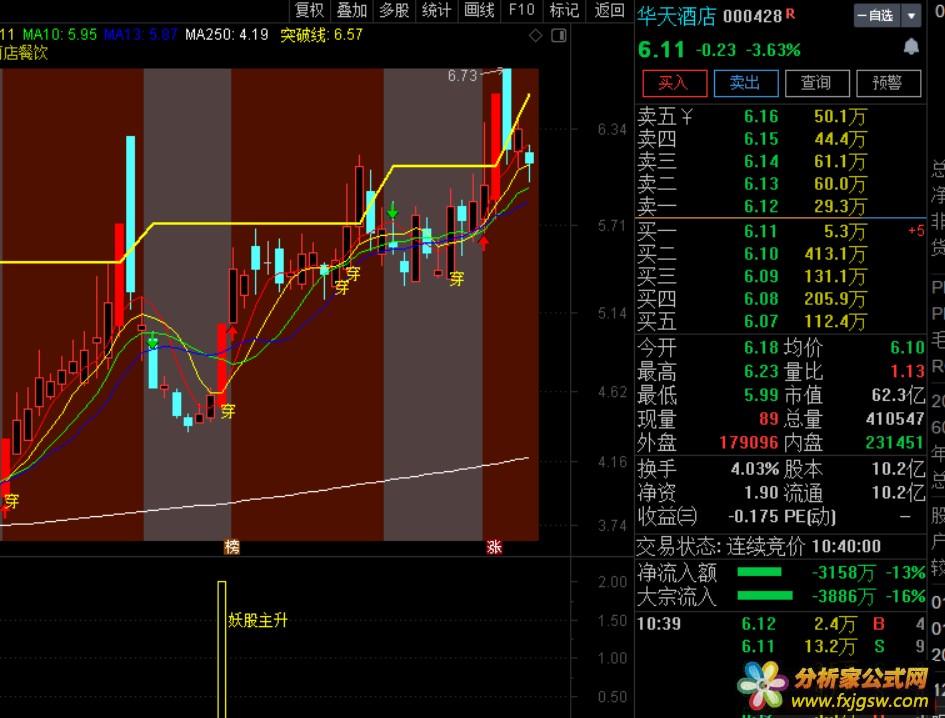Screen dimensions: 945x718
Task: Click the 华天酒店 stock name
Action: [676, 16]
